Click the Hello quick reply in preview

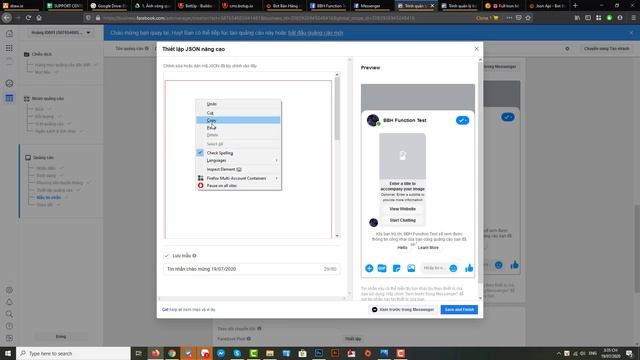point(402,248)
